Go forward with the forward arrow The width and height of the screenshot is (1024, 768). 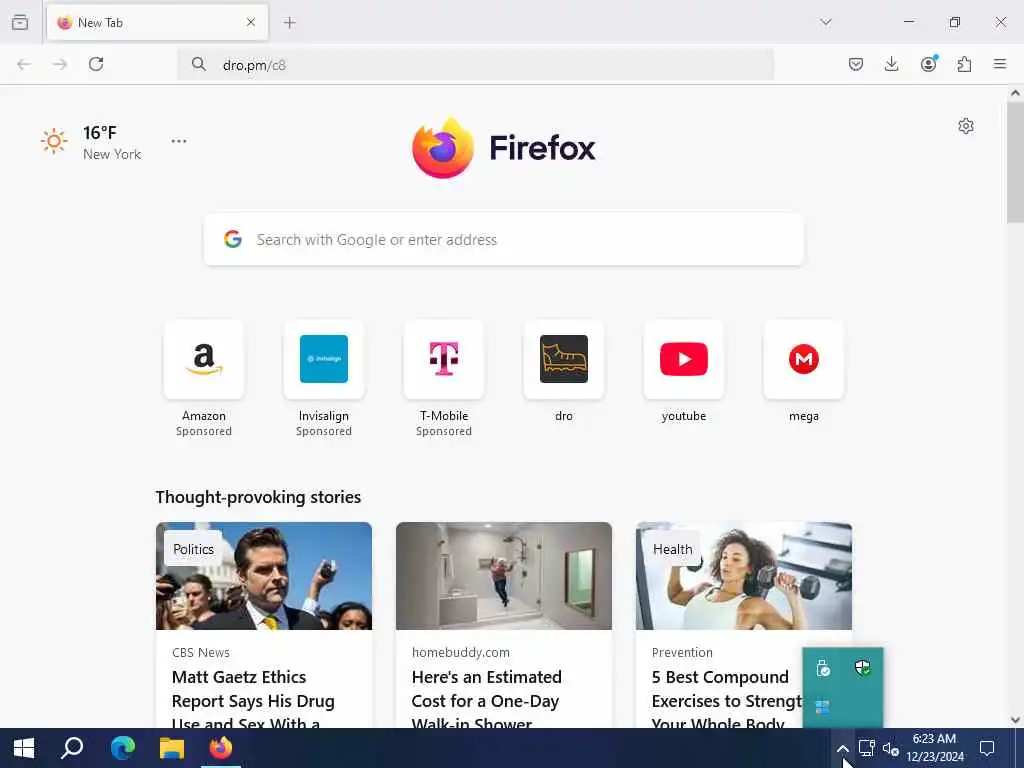tap(60, 64)
